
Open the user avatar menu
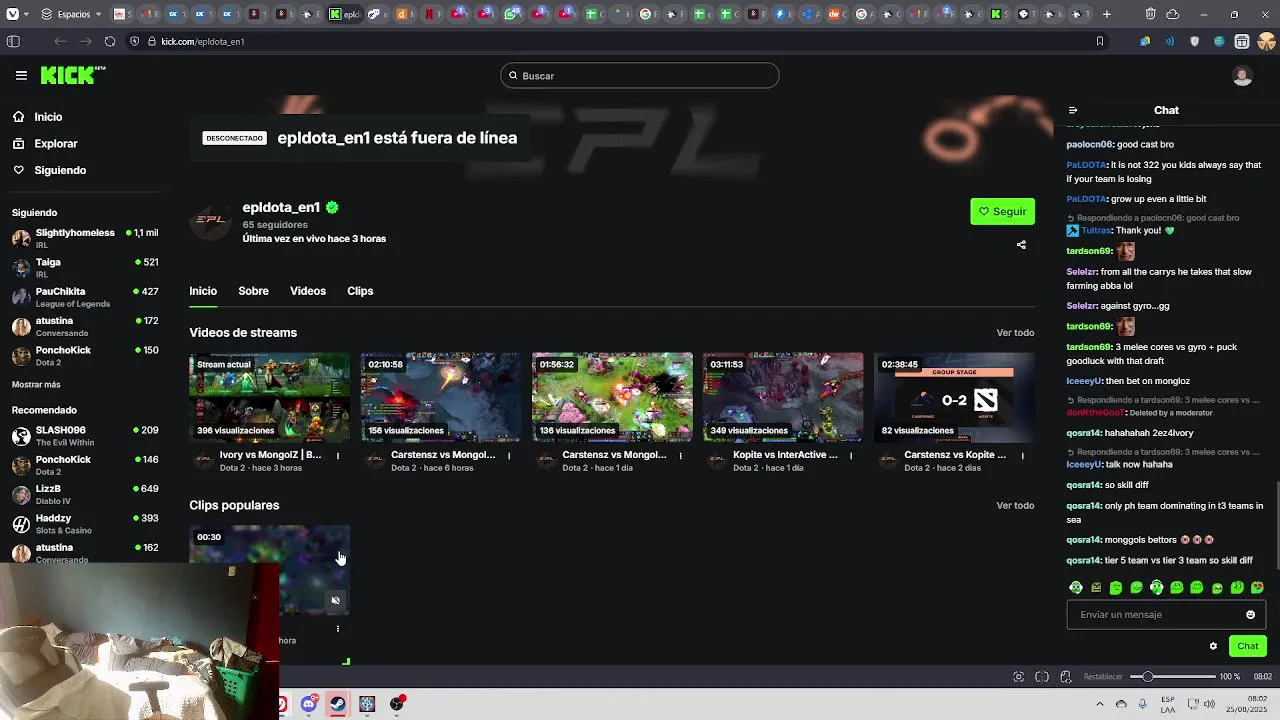tap(1242, 76)
